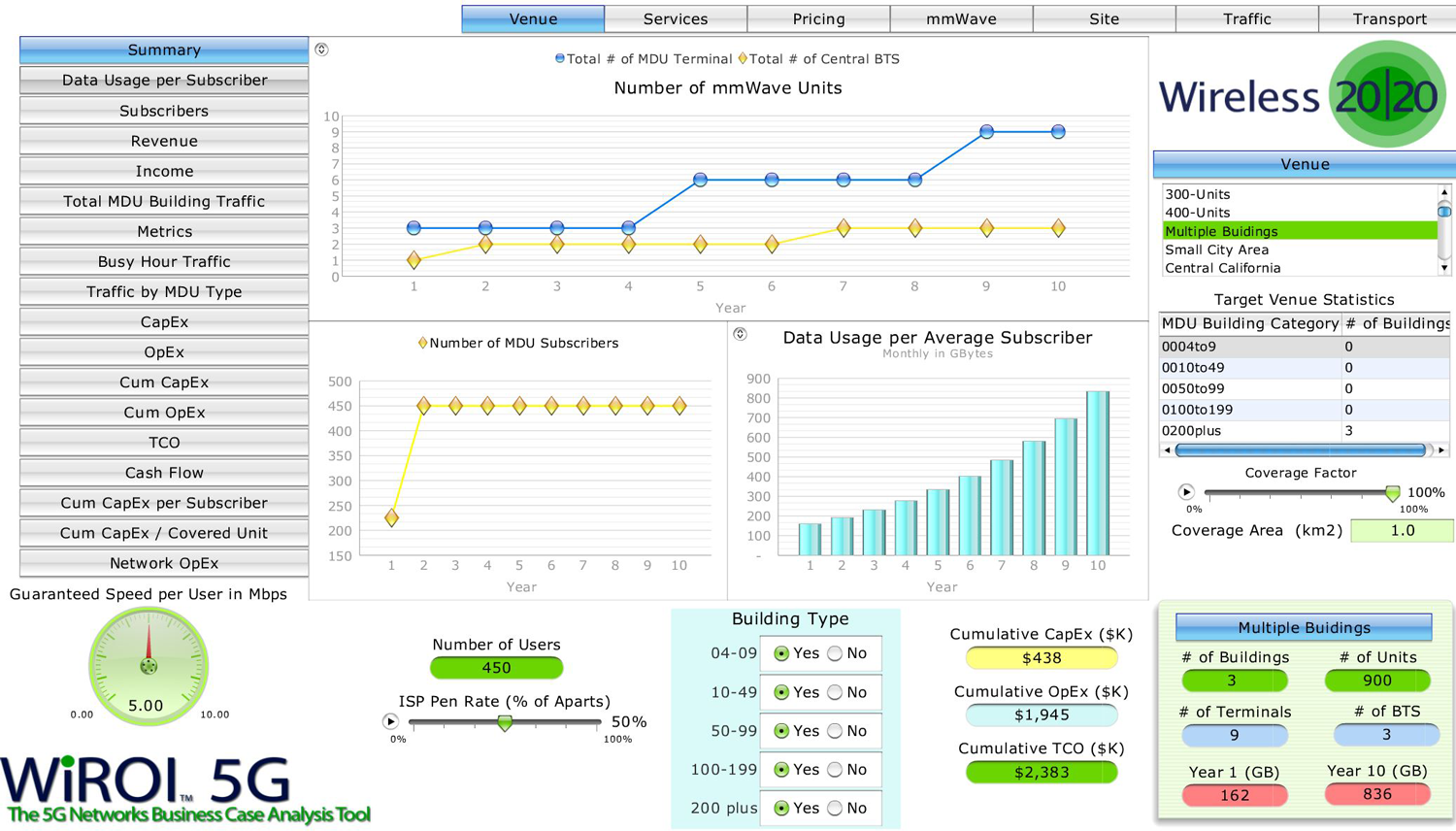Viewport: 1456px width, 831px height.
Task: Open the Income view
Action: 164,171
